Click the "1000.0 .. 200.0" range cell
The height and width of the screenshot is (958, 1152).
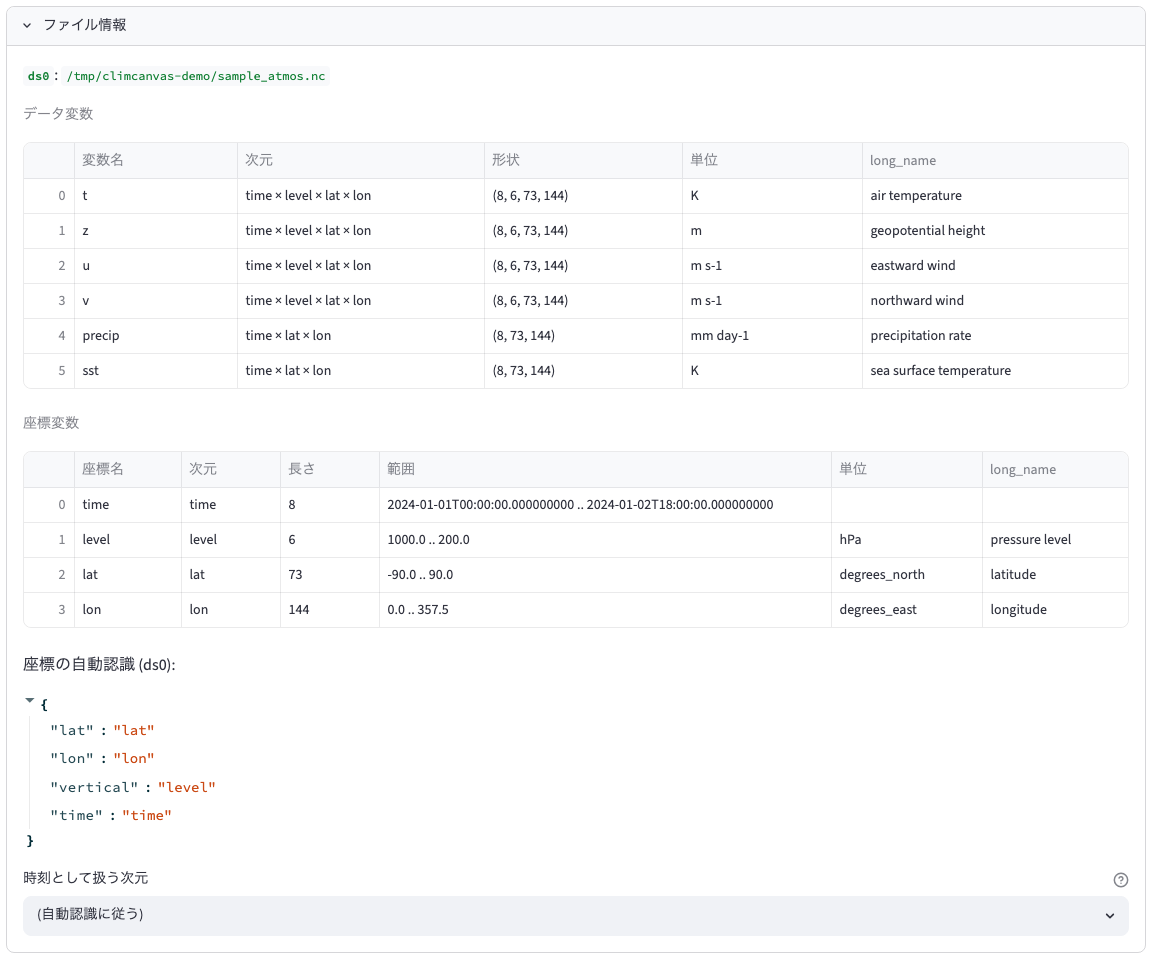[x=605, y=540]
